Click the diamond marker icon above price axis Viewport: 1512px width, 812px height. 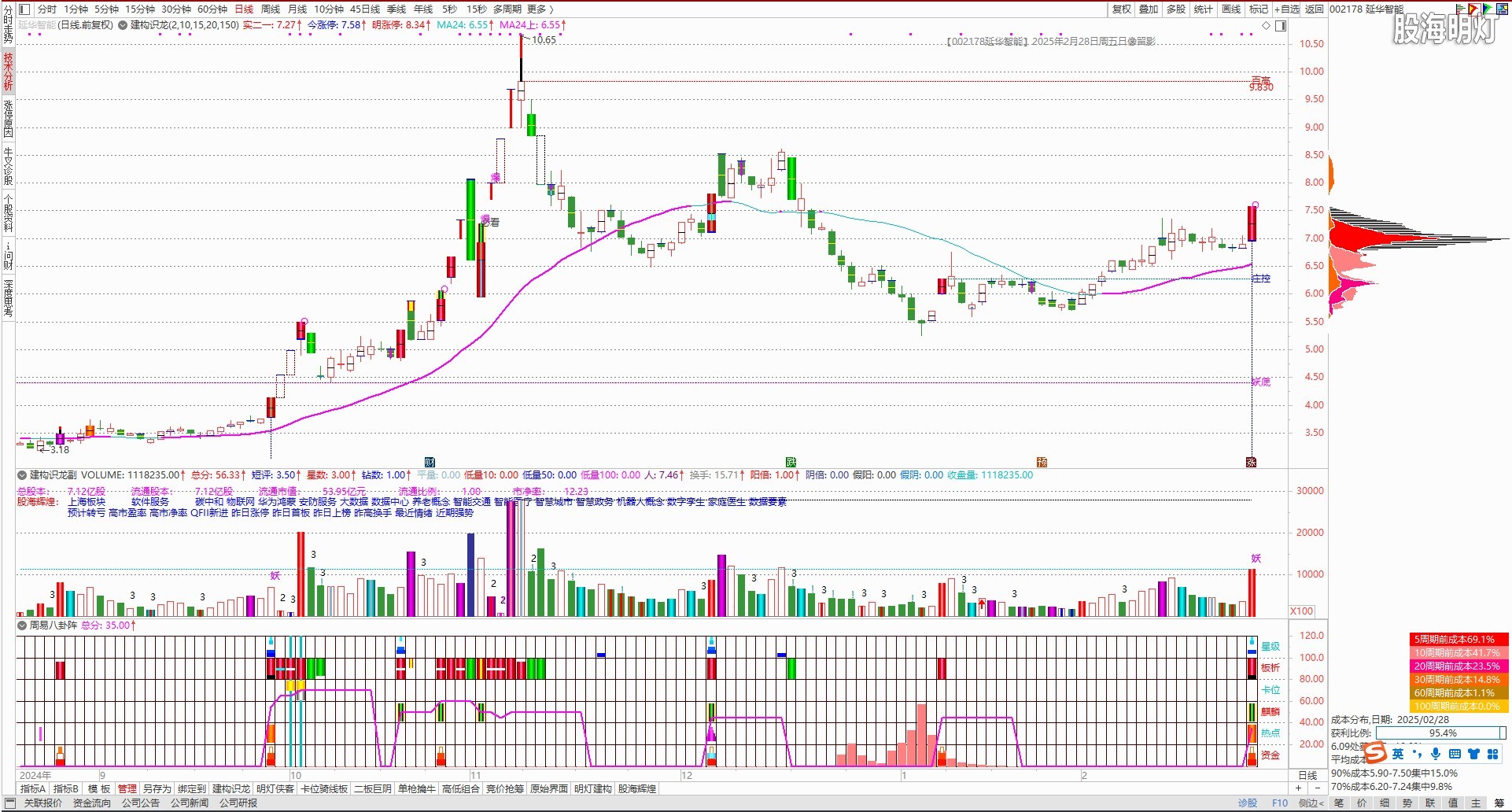(x=1266, y=26)
